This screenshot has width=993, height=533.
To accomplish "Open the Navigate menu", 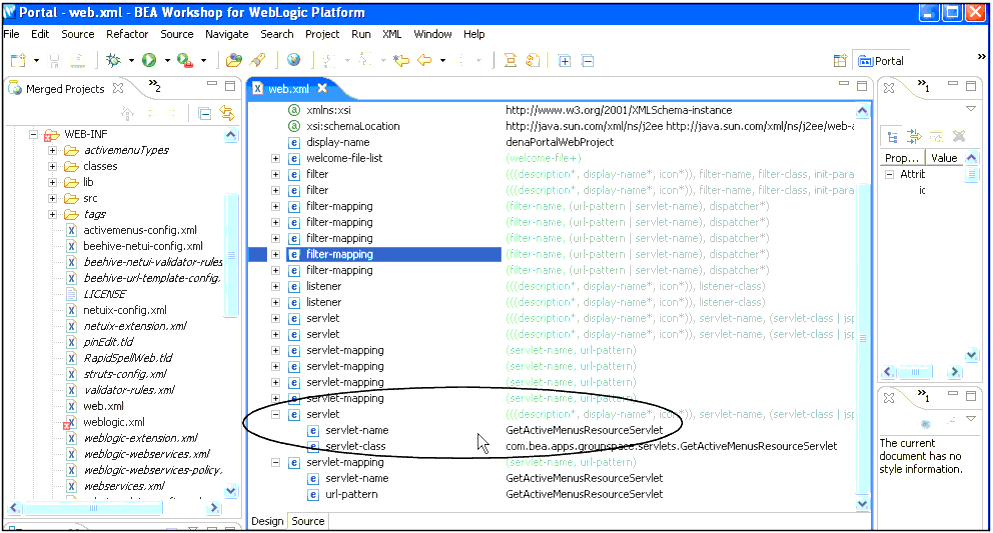I will tap(227, 34).
